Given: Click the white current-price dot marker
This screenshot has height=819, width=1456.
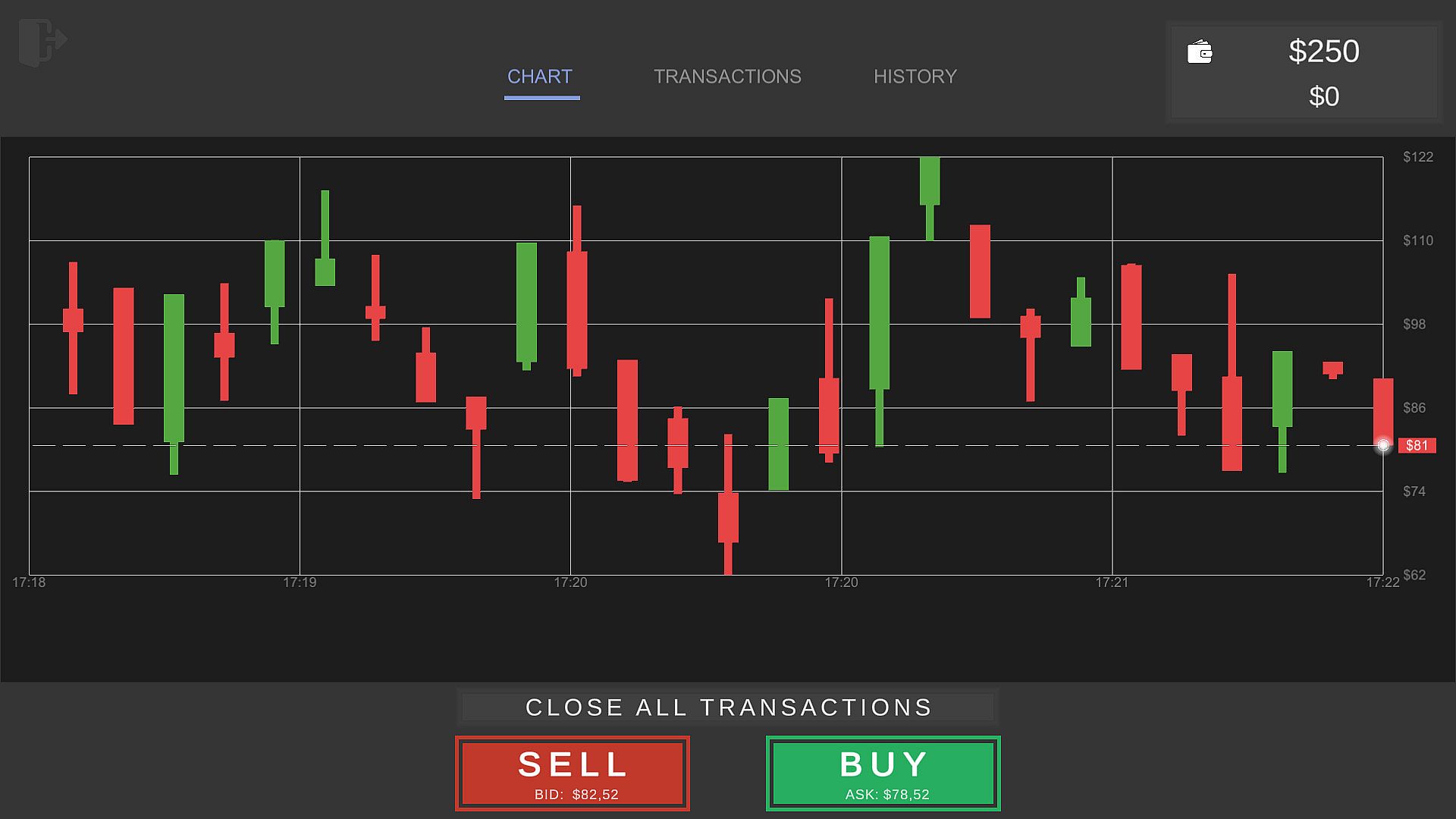Looking at the screenshot, I should (x=1383, y=445).
